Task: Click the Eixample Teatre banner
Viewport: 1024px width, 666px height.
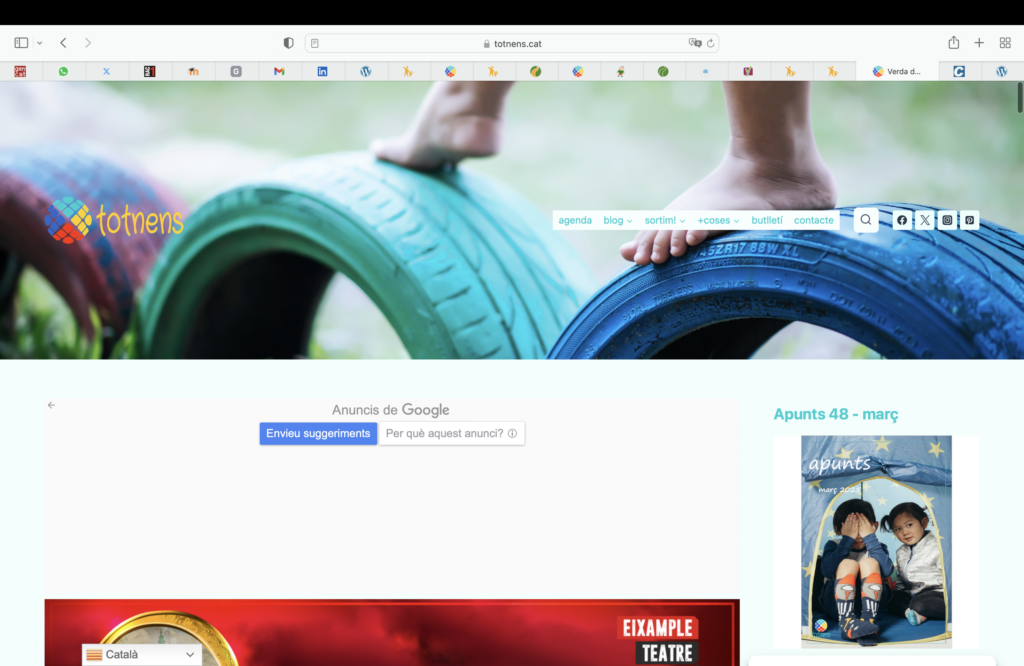Action: point(392,632)
